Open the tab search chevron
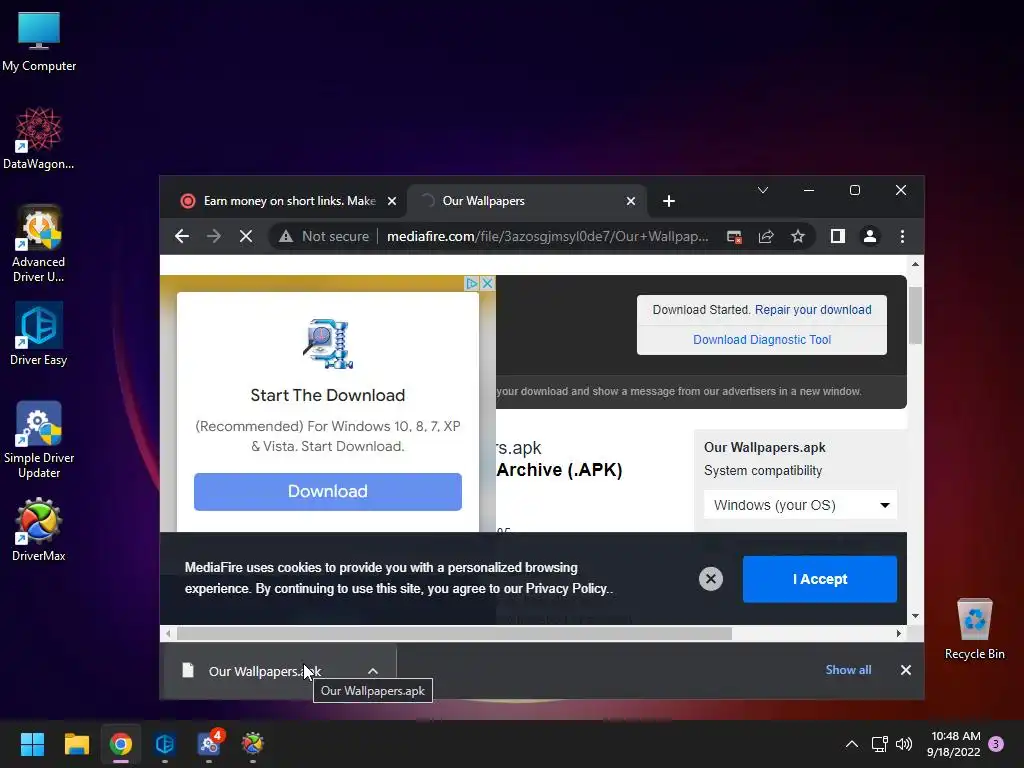The height and width of the screenshot is (768, 1024). (x=762, y=190)
